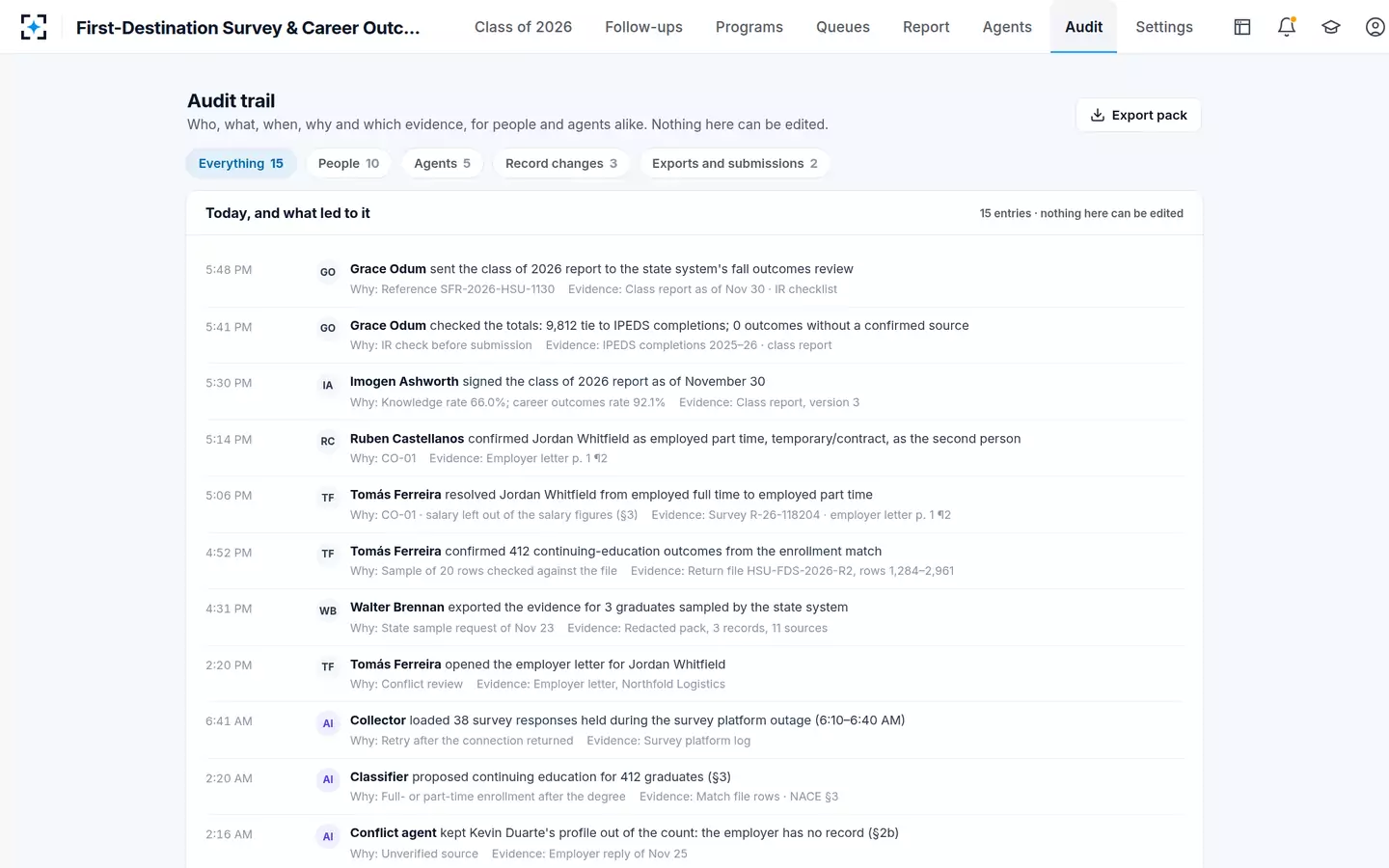Open the notifications bell
The height and width of the screenshot is (868, 1389).
click(x=1287, y=27)
